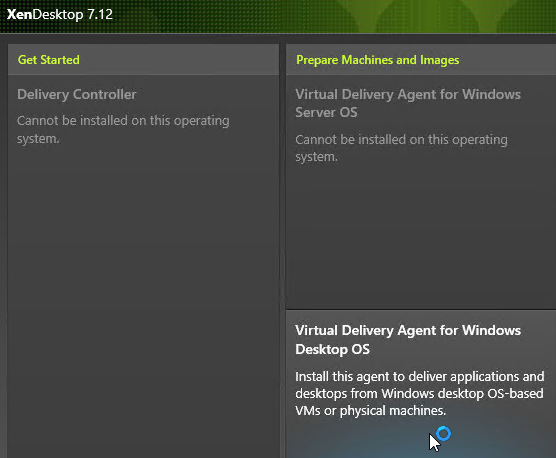Select Virtual Delivery Agent for Windows Server OS heading
The width and height of the screenshot is (556, 458).
408,104
